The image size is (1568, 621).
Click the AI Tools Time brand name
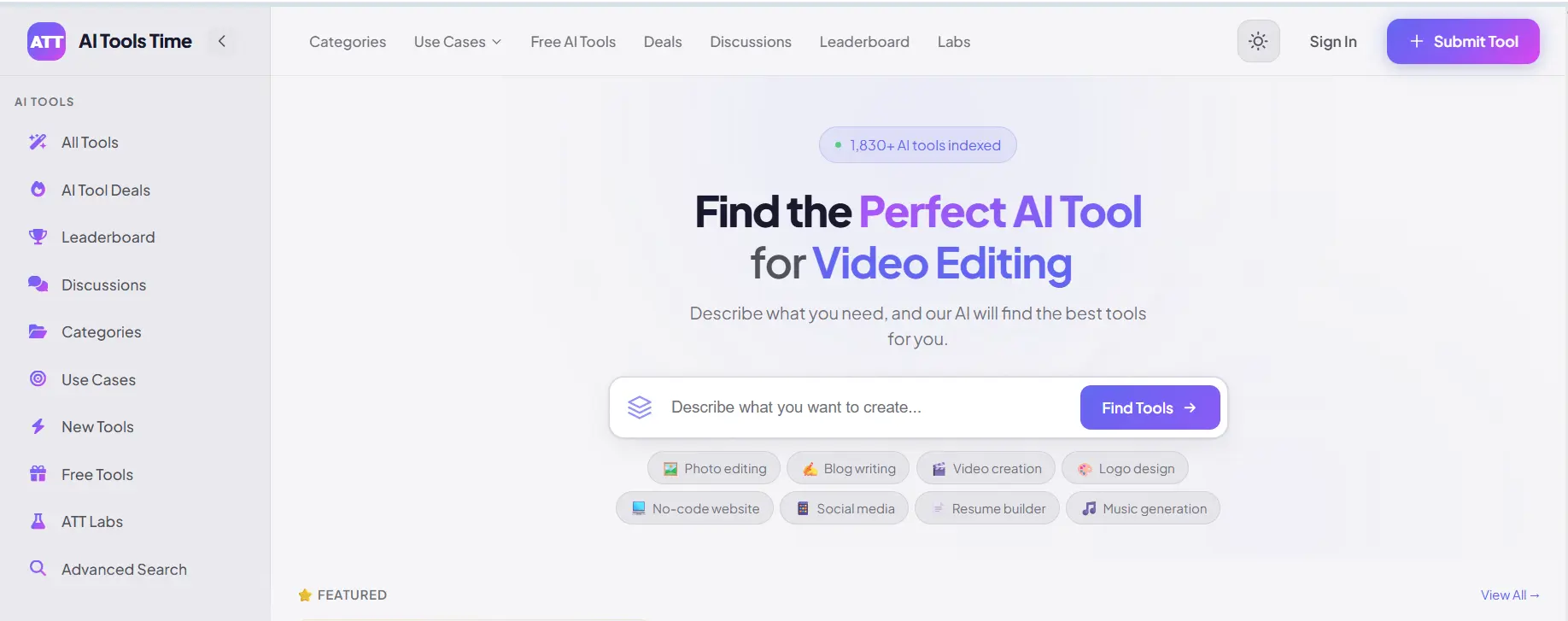pyautogui.click(x=135, y=41)
